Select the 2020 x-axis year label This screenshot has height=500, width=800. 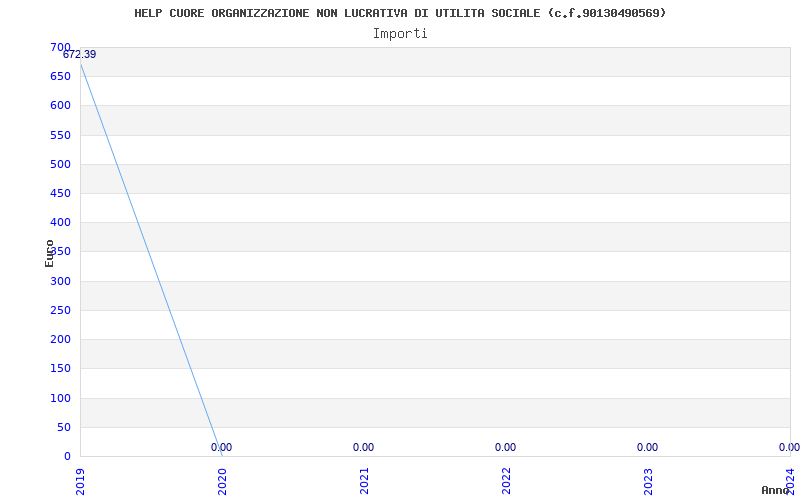(x=222, y=482)
